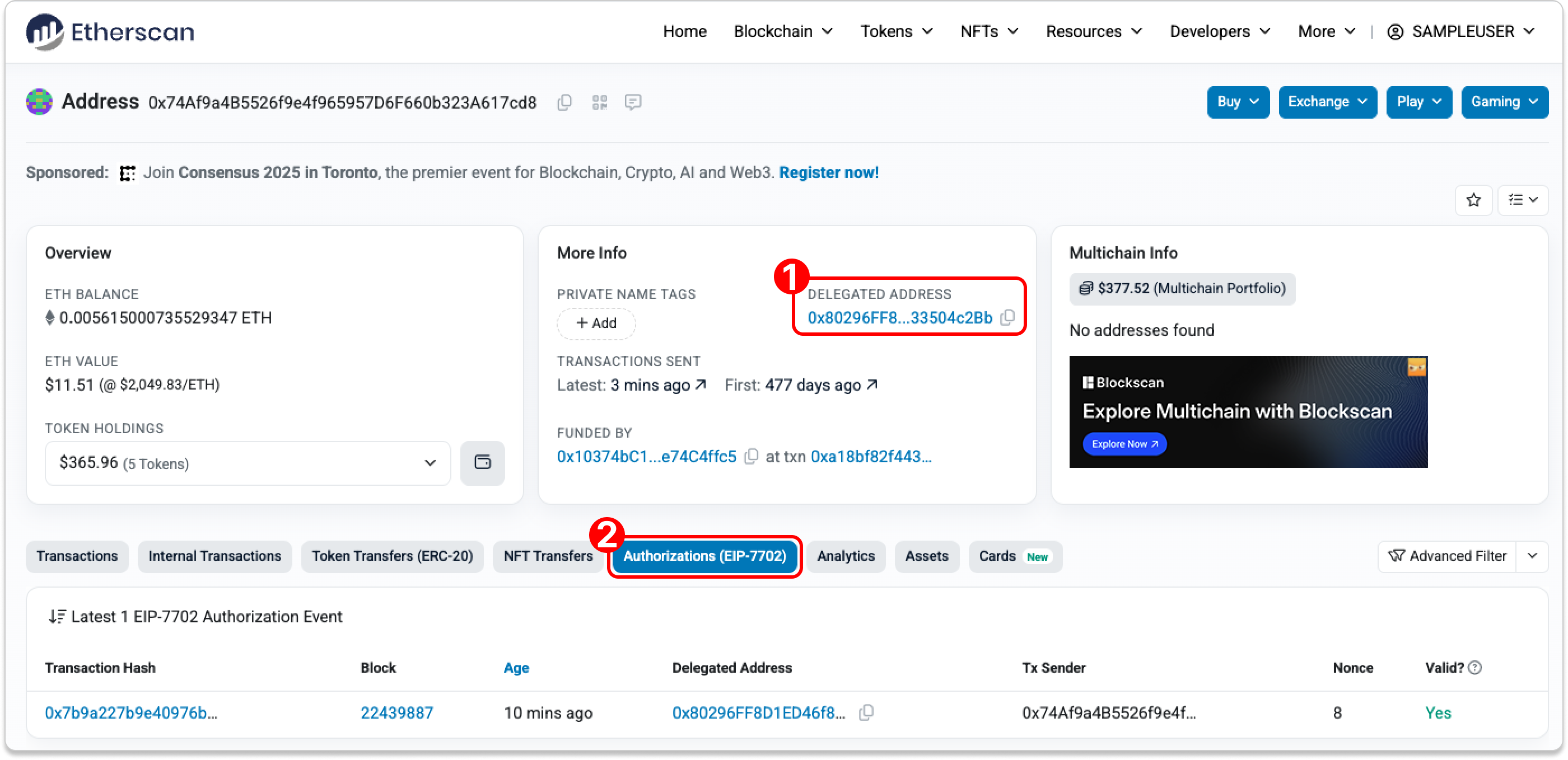Screen dimensions: 1568x760
Task: Copy the main address to clipboard
Action: tap(564, 102)
